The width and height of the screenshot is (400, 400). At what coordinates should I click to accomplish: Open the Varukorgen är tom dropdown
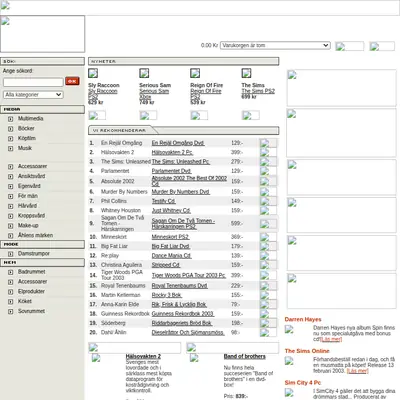pos(275,45)
